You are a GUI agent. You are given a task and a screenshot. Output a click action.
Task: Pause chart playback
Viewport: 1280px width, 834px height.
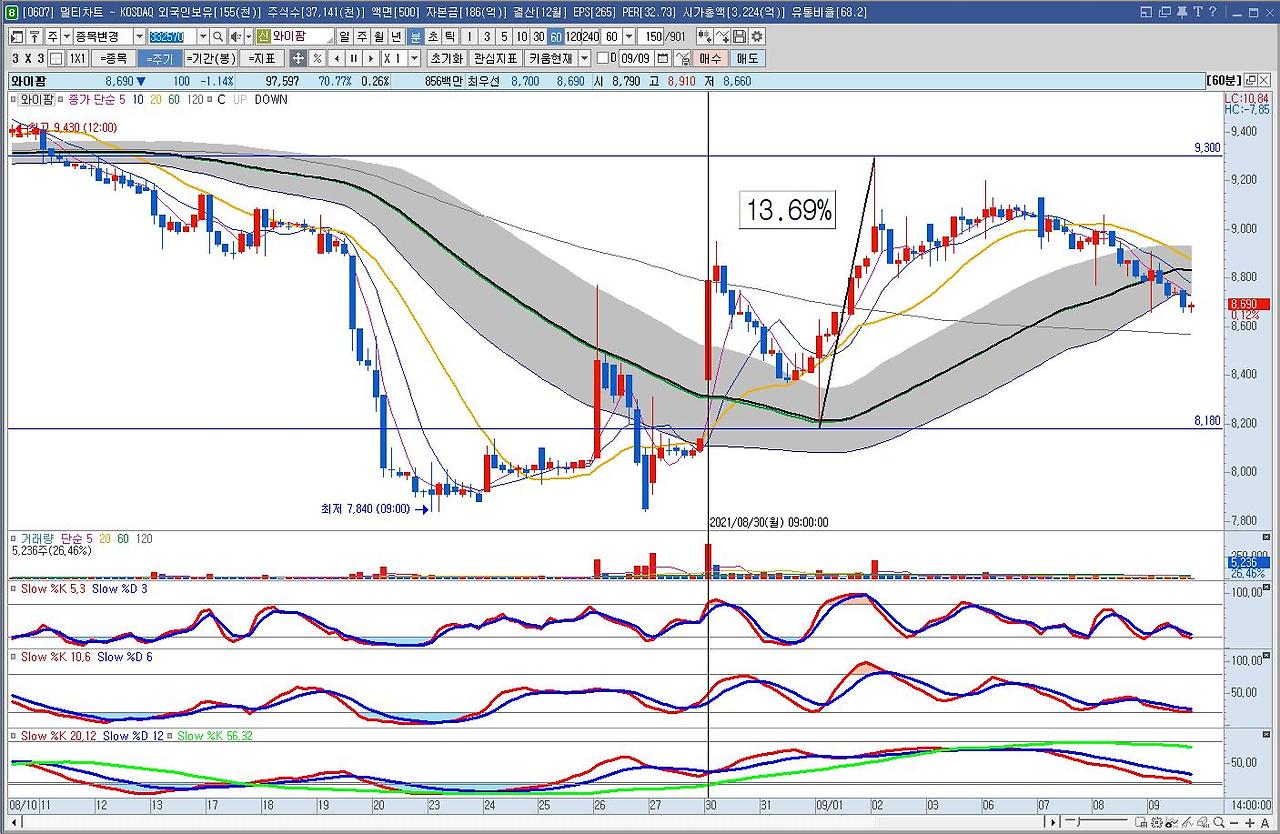pos(353,58)
